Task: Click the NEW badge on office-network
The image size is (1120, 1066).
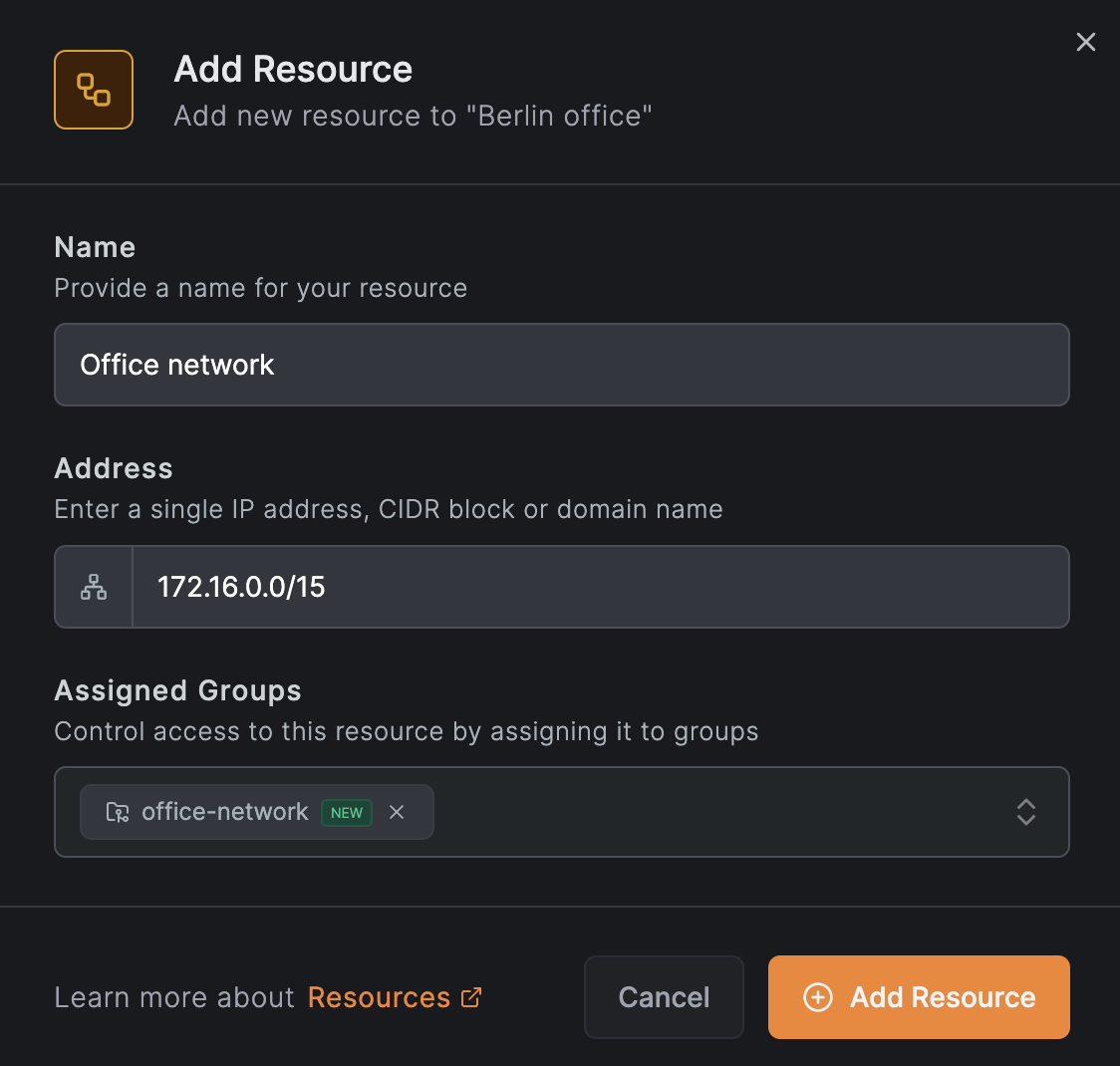Action: click(x=346, y=813)
